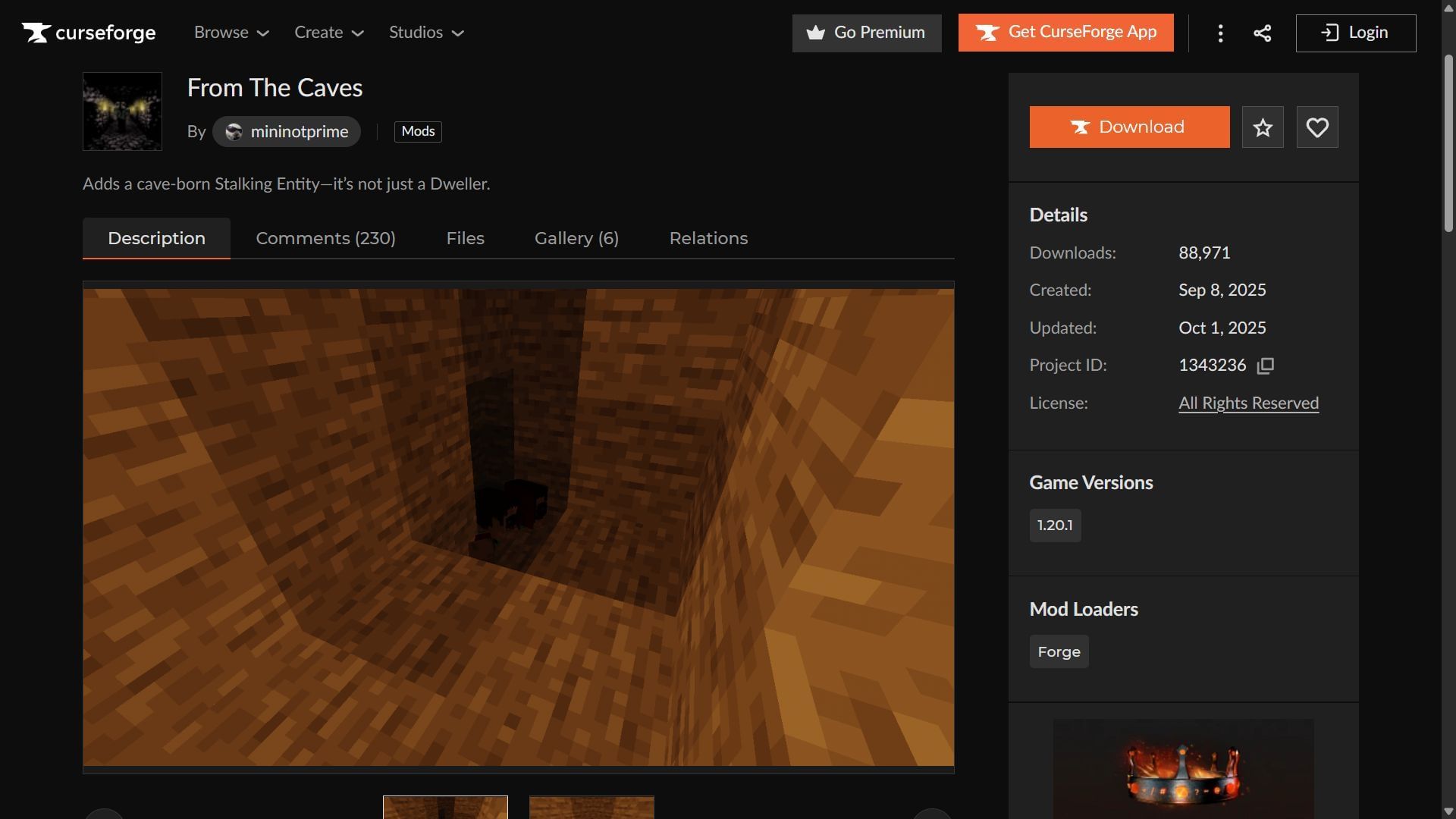Copy the Project ID with copy icon
The image size is (1456, 819).
pyautogui.click(x=1265, y=366)
